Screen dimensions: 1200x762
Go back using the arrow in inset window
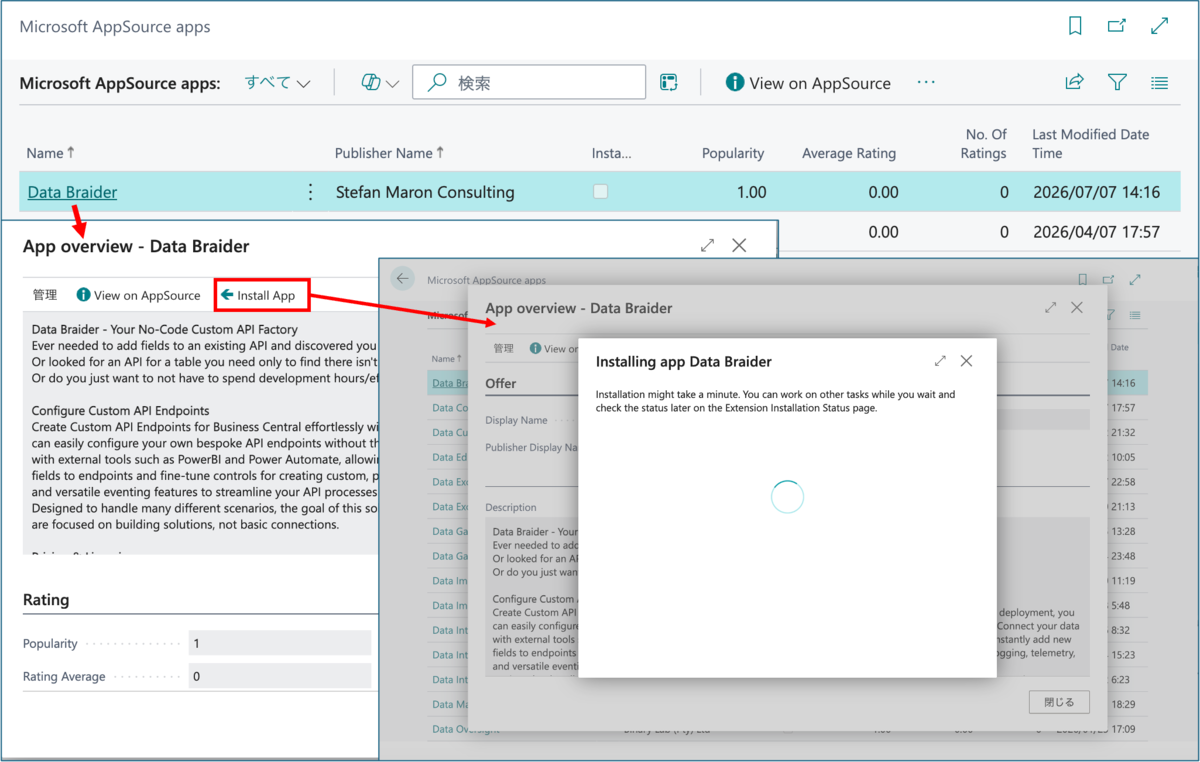[x=403, y=279]
